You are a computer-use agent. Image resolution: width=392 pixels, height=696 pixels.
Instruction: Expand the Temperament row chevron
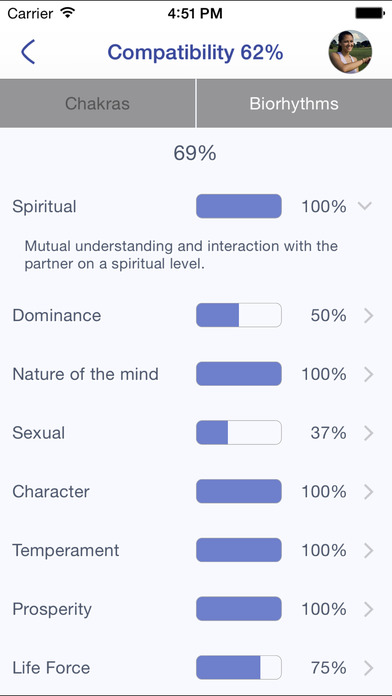coord(368,550)
